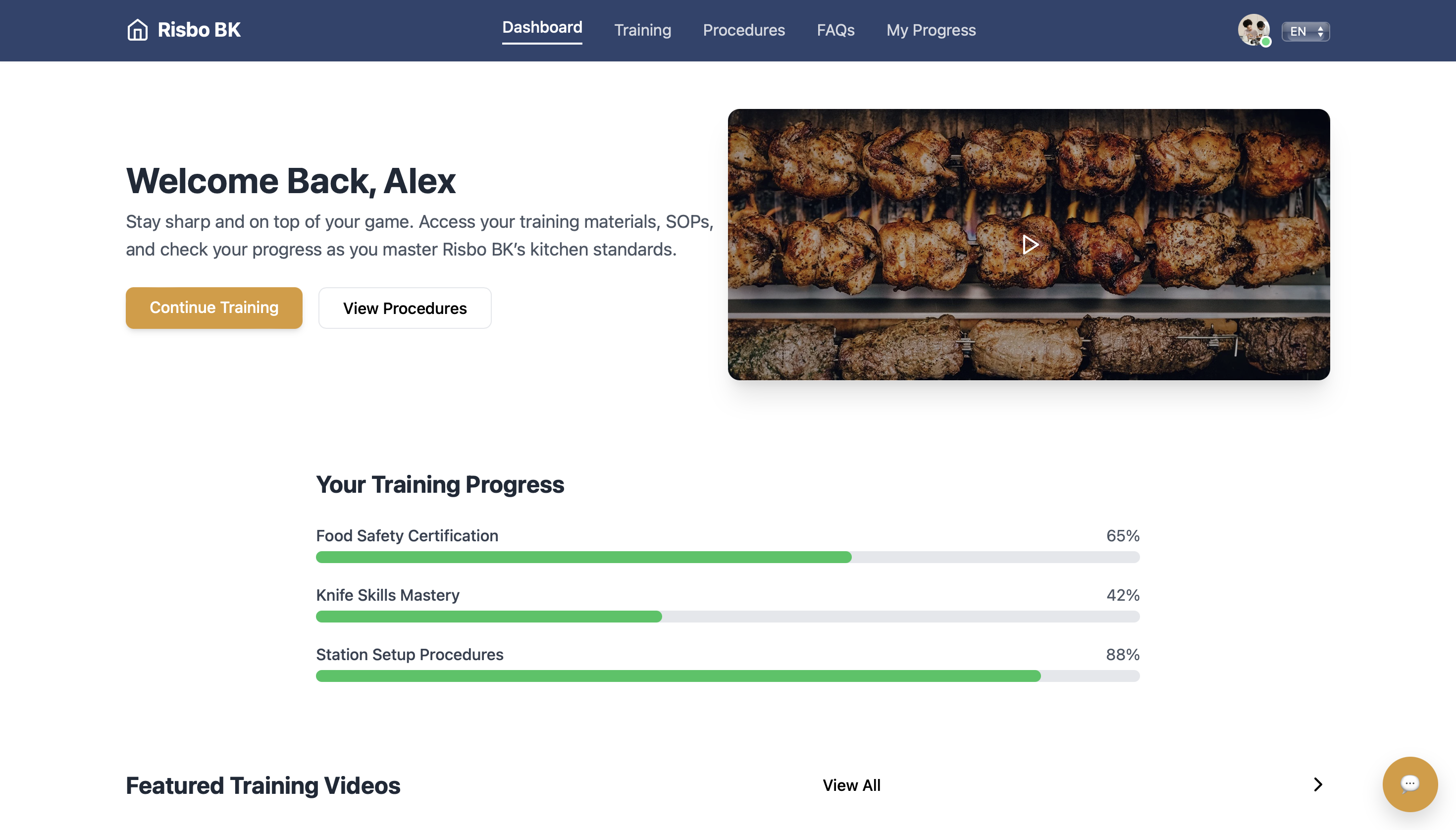Click the arrow beside Featured Training Videos
Image resolution: width=1456 pixels, height=830 pixels.
tap(1317, 784)
